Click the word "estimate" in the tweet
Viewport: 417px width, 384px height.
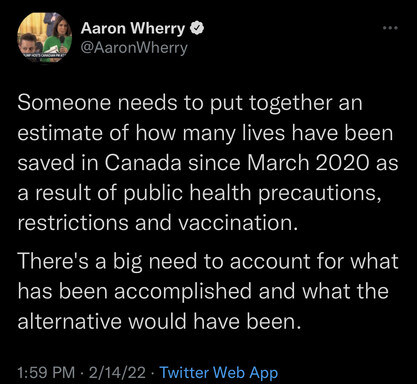(x=60, y=133)
